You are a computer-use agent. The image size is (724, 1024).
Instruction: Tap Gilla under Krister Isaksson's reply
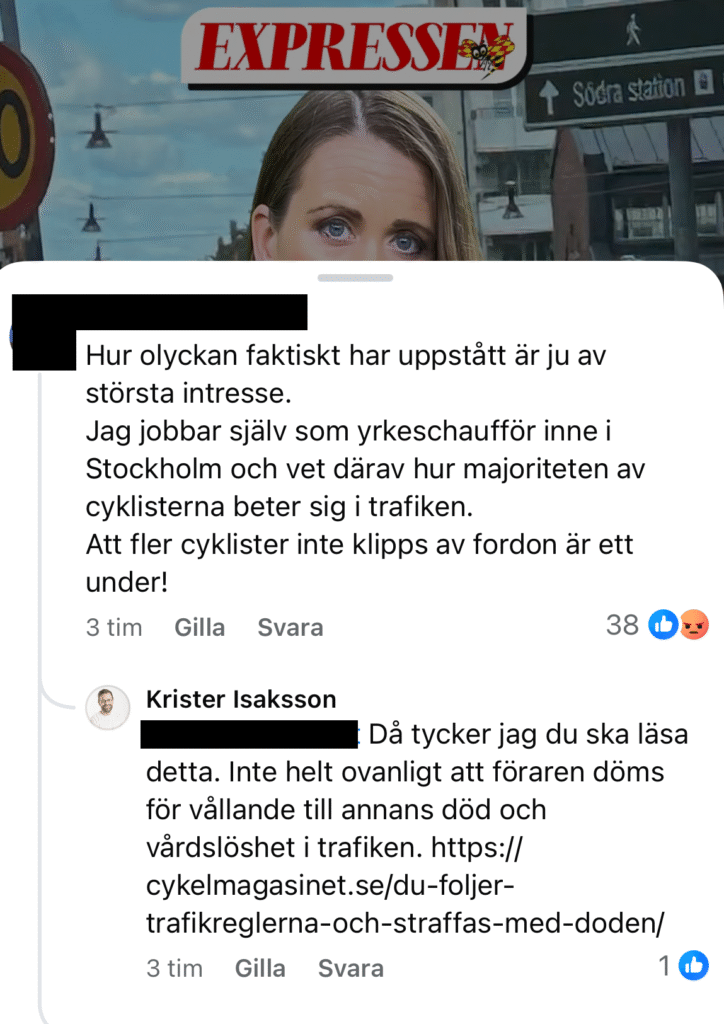point(260,968)
